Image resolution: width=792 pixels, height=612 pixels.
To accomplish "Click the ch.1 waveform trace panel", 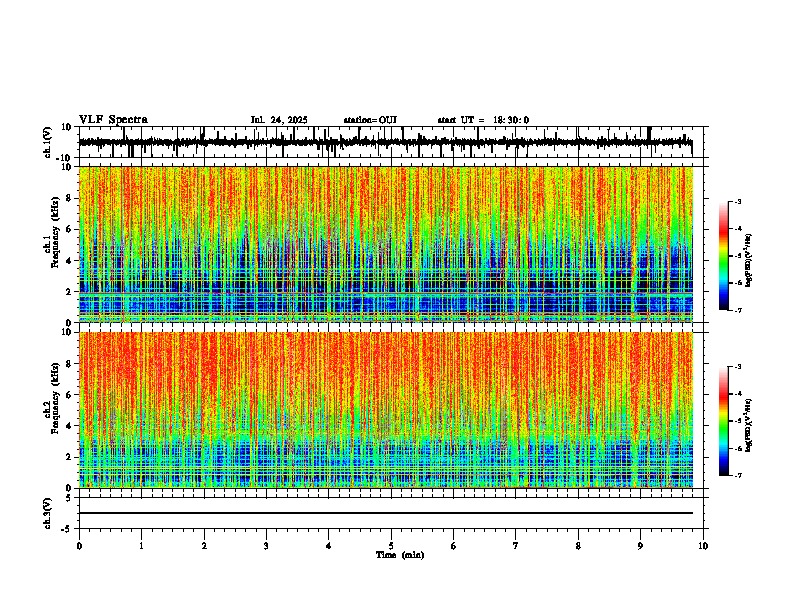I will pos(391,142).
